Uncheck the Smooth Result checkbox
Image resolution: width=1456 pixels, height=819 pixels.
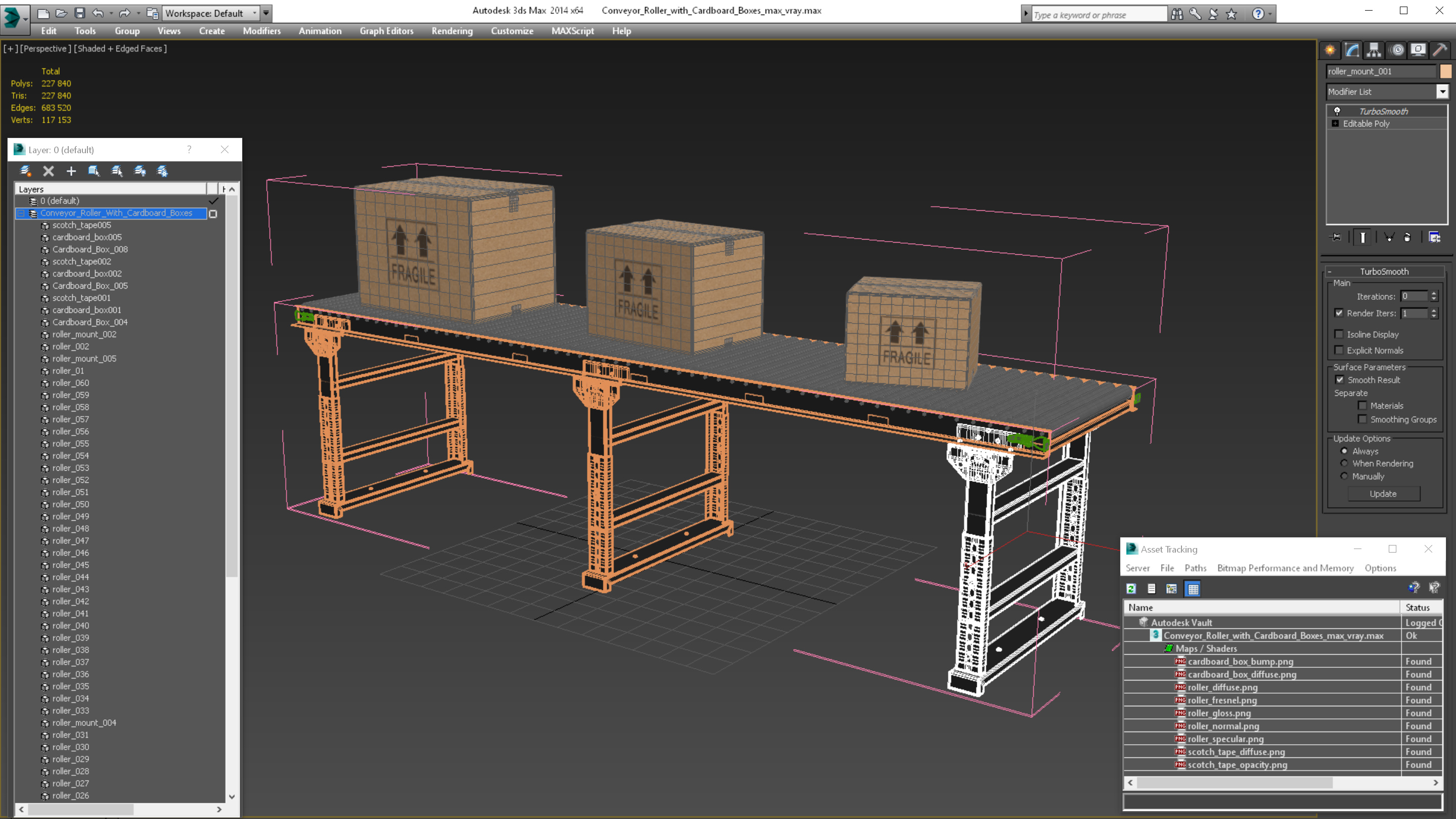[x=1340, y=380]
